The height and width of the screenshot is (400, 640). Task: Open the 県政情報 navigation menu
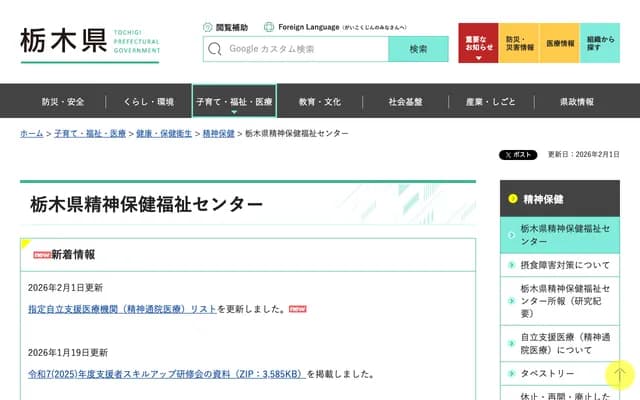[577, 102]
